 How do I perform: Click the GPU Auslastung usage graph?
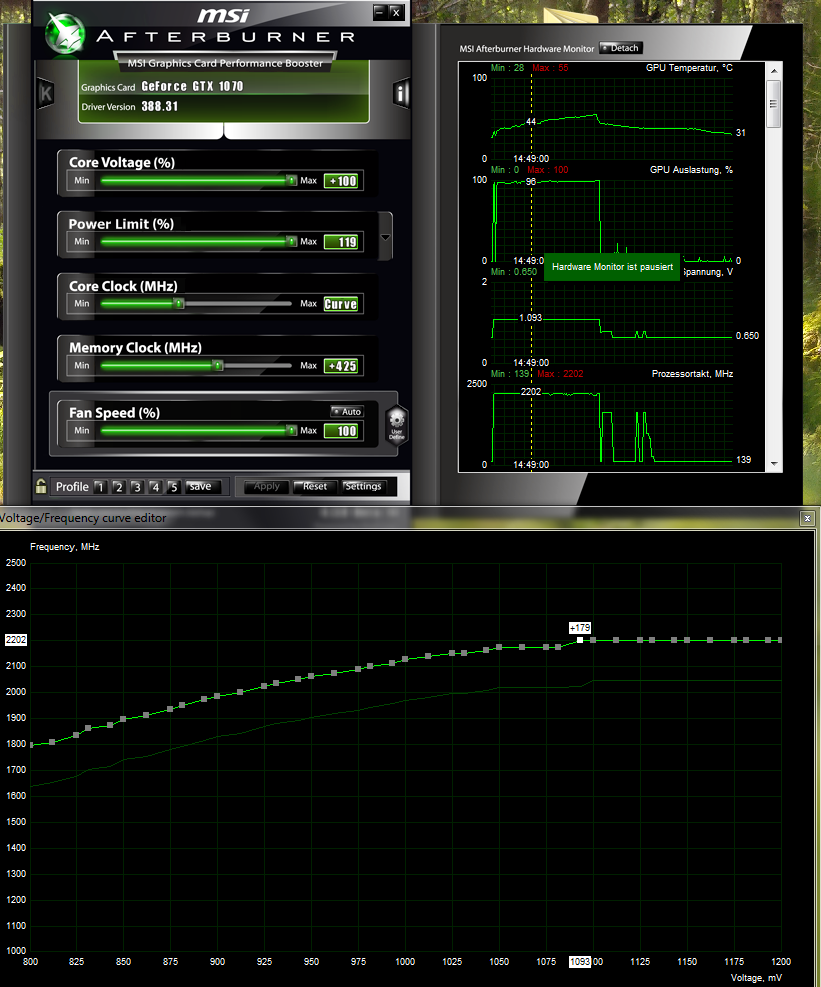pos(612,220)
